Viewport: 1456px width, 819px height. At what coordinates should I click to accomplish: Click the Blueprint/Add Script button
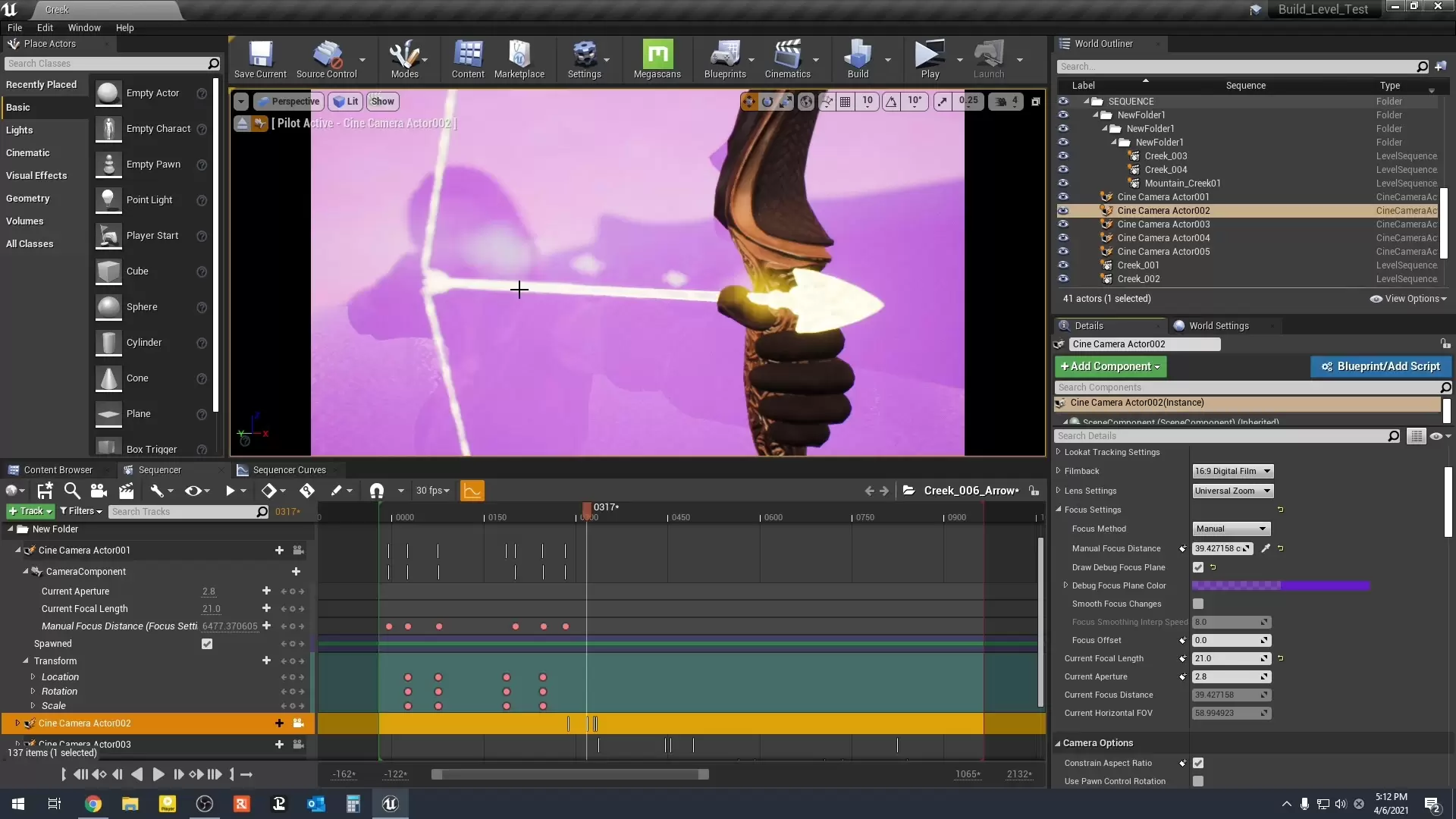pyautogui.click(x=1381, y=366)
